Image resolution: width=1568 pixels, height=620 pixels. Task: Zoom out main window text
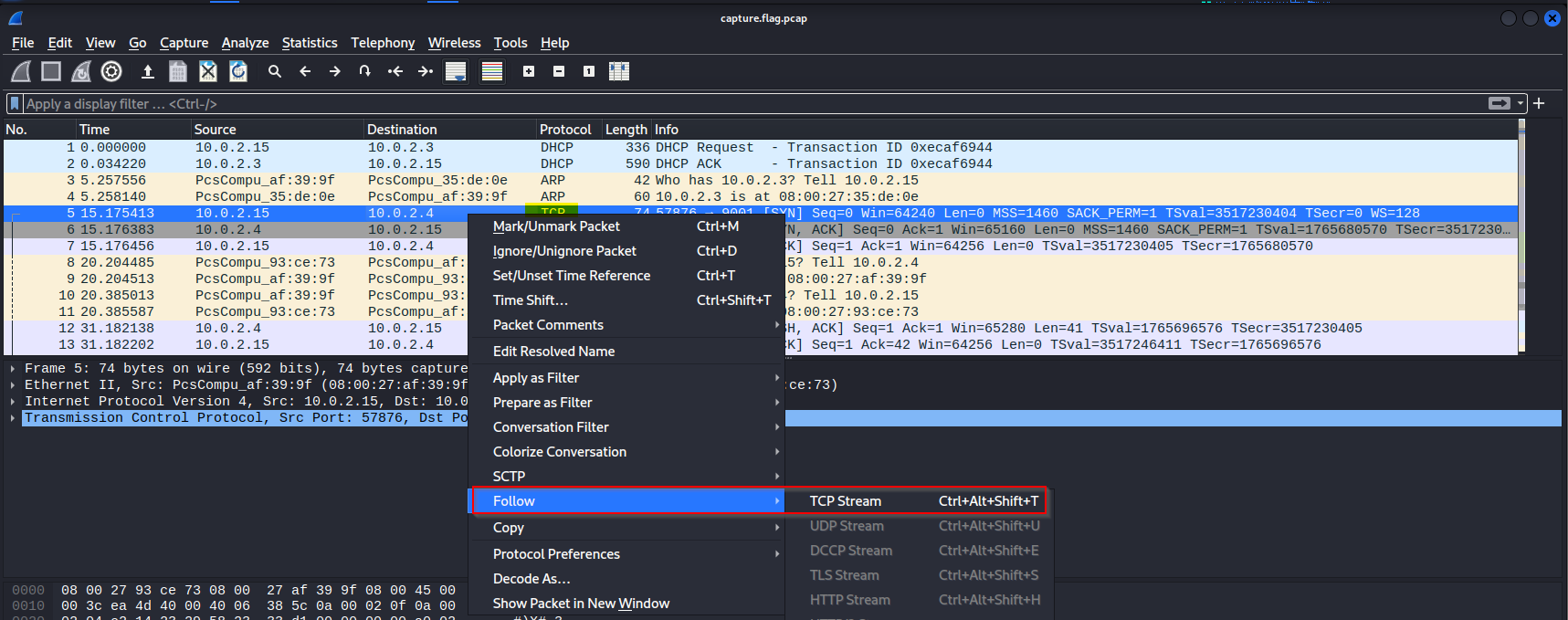point(559,71)
